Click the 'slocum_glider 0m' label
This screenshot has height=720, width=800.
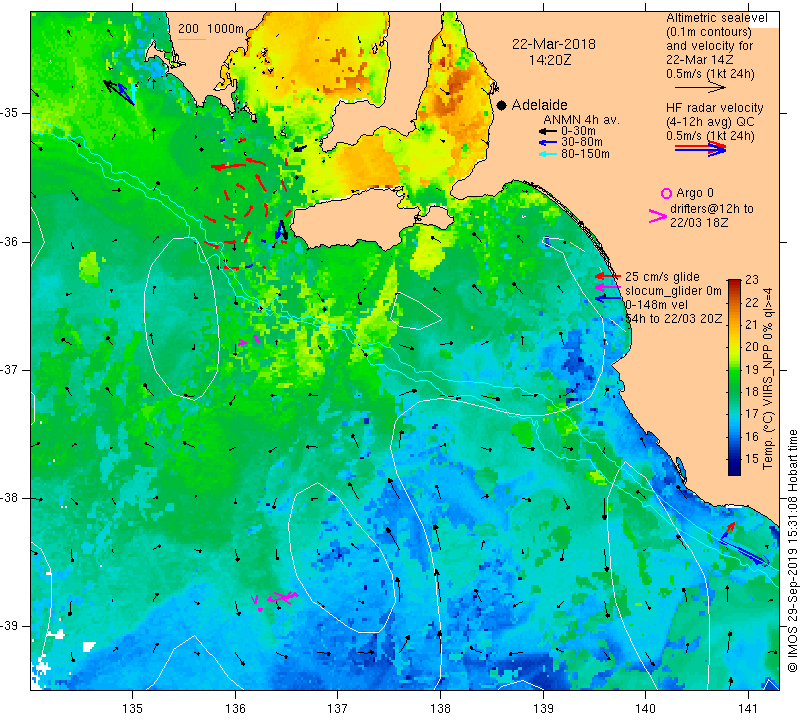click(673, 291)
